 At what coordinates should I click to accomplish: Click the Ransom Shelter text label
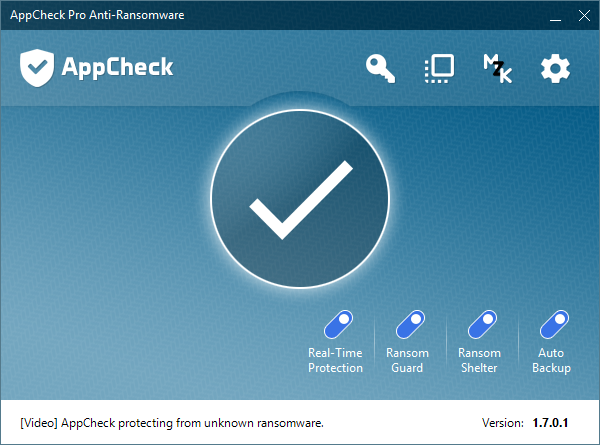pyautogui.click(x=479, y=360)
